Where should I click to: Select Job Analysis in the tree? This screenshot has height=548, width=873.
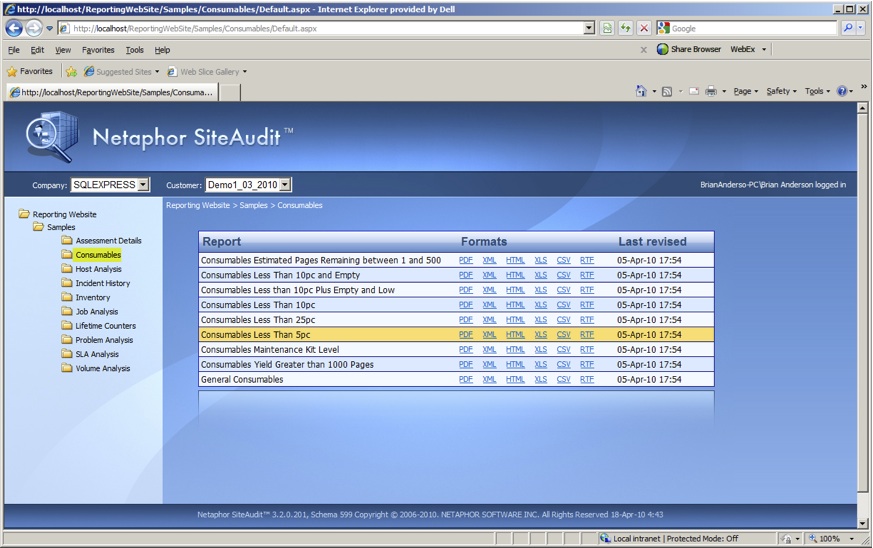point(97,311)
